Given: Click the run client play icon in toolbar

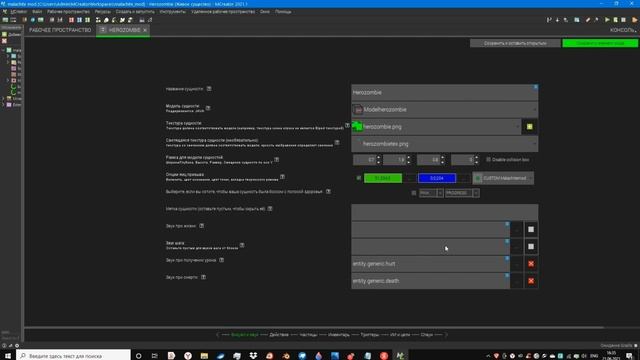Looking at the screenshot, I should (x=607, y=20).
